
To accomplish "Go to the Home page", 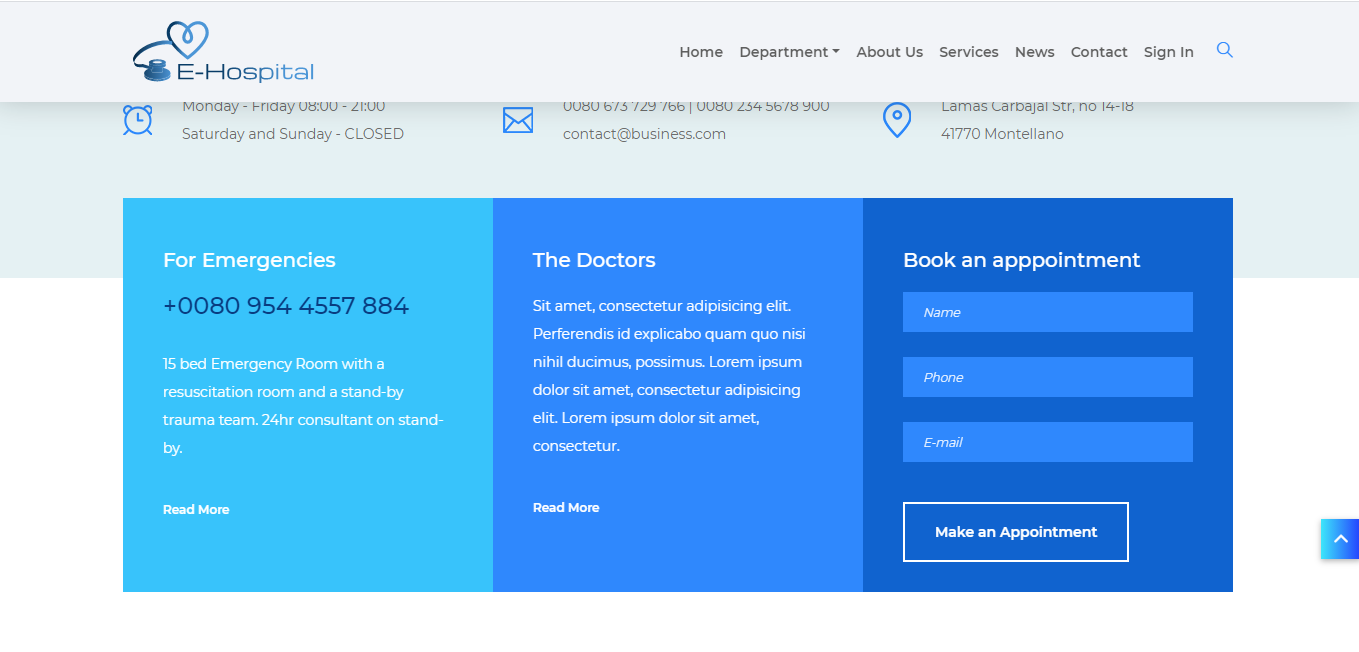I will click(x=701, y=52).
